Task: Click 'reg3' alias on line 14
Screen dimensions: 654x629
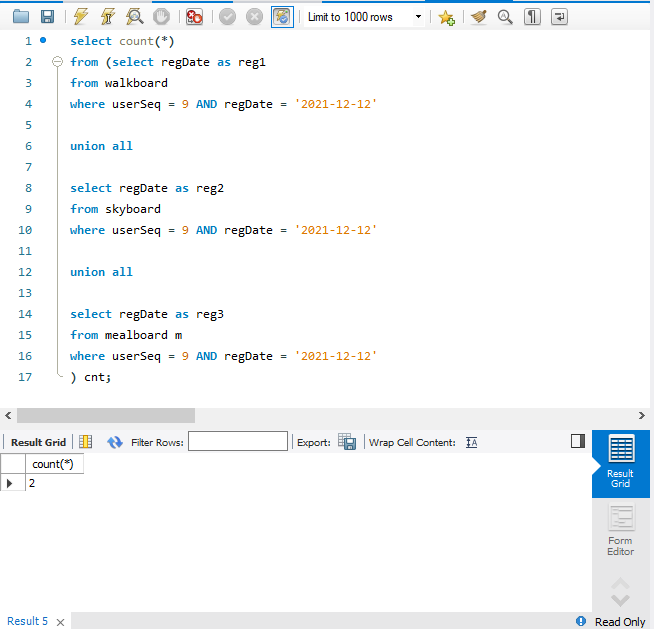Action: point(210,314)
